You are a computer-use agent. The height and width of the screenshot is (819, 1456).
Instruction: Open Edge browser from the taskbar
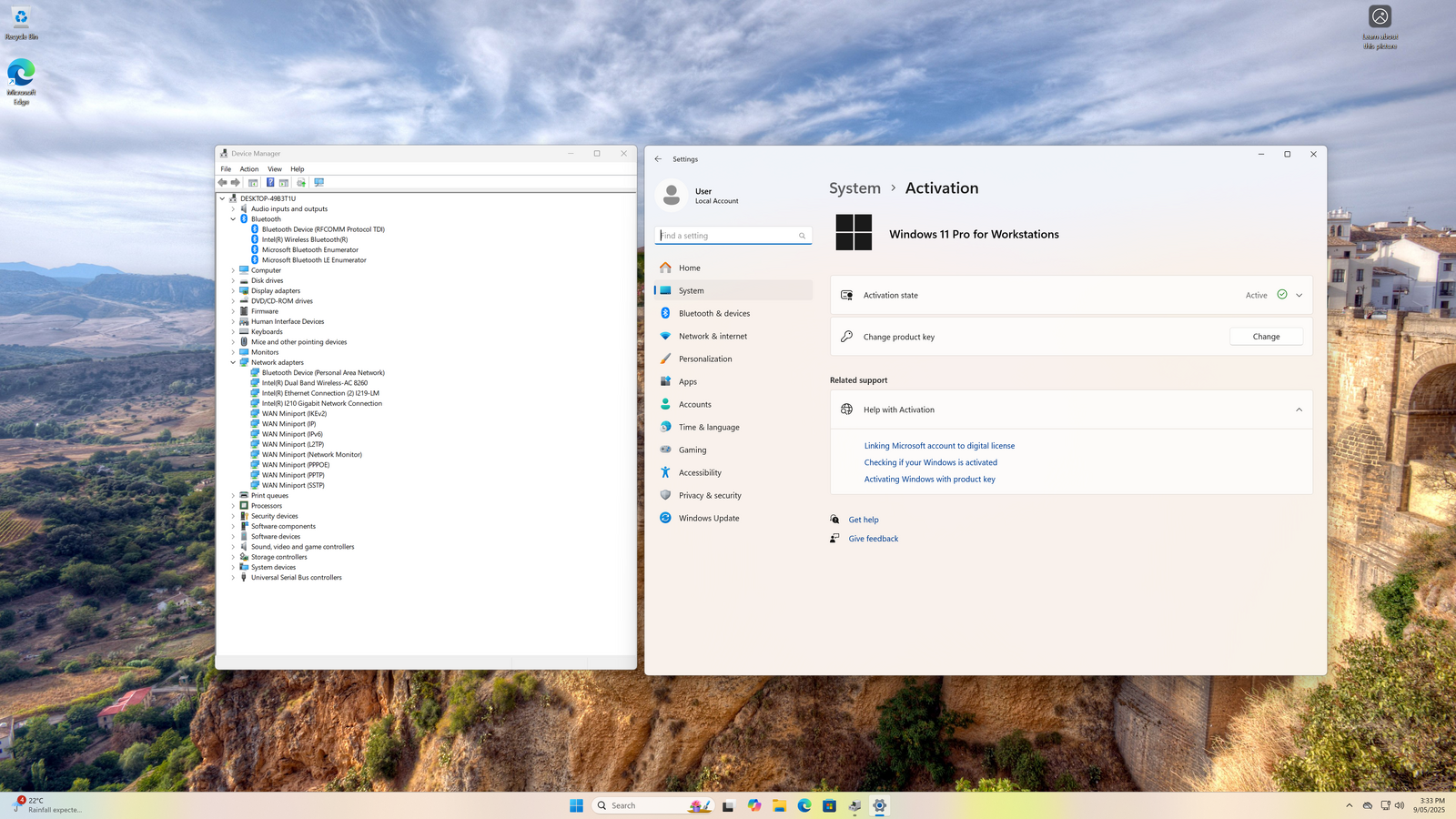[804, 805]
